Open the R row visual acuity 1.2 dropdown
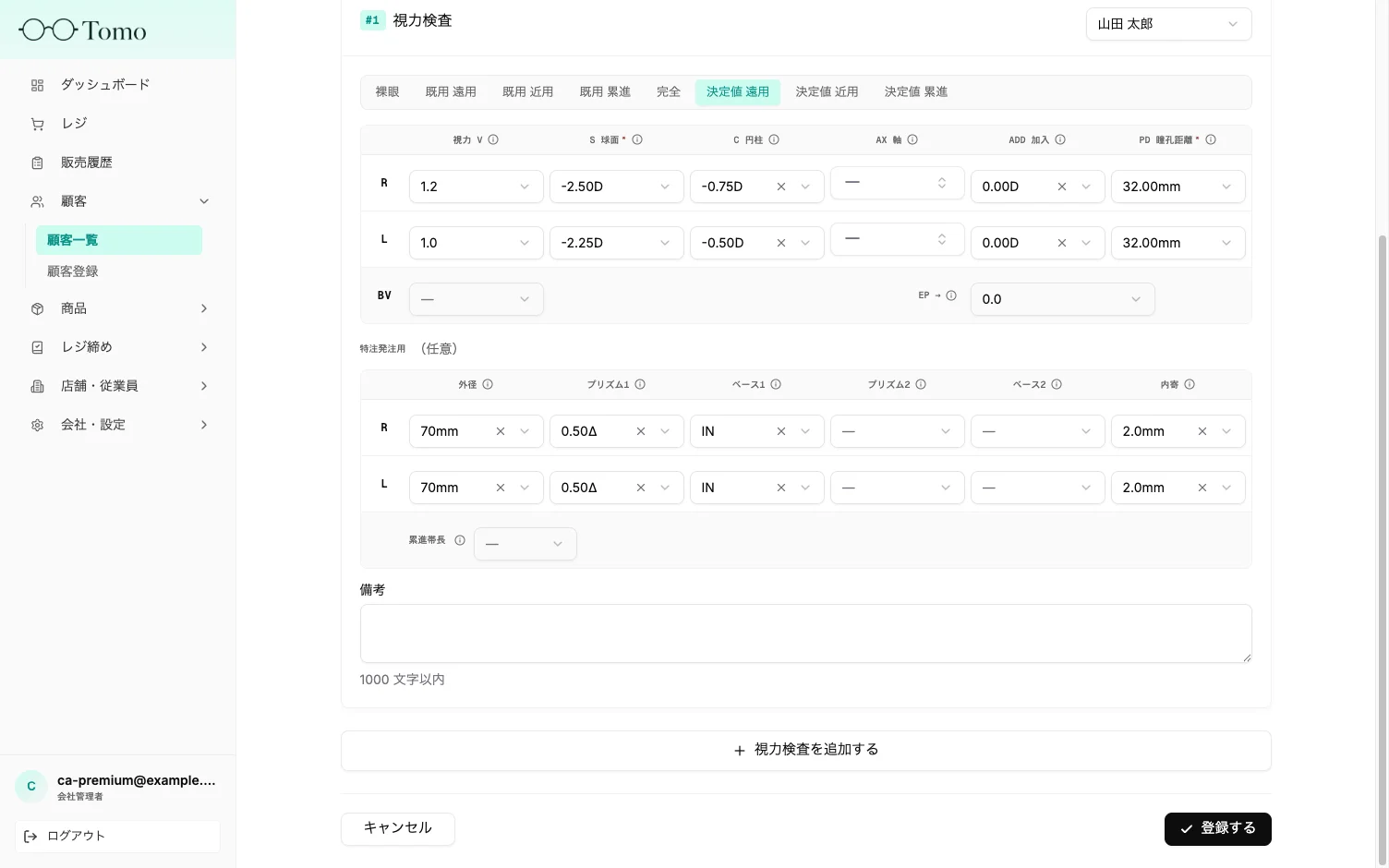The width and height of the screenshot is (1389, 868). (476, 187)
